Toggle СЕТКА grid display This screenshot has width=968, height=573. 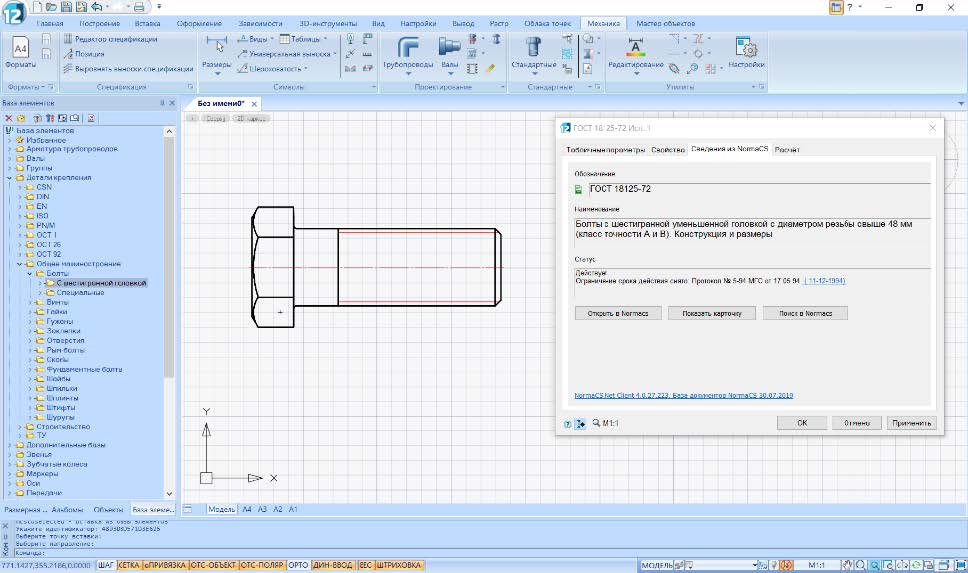128,565
